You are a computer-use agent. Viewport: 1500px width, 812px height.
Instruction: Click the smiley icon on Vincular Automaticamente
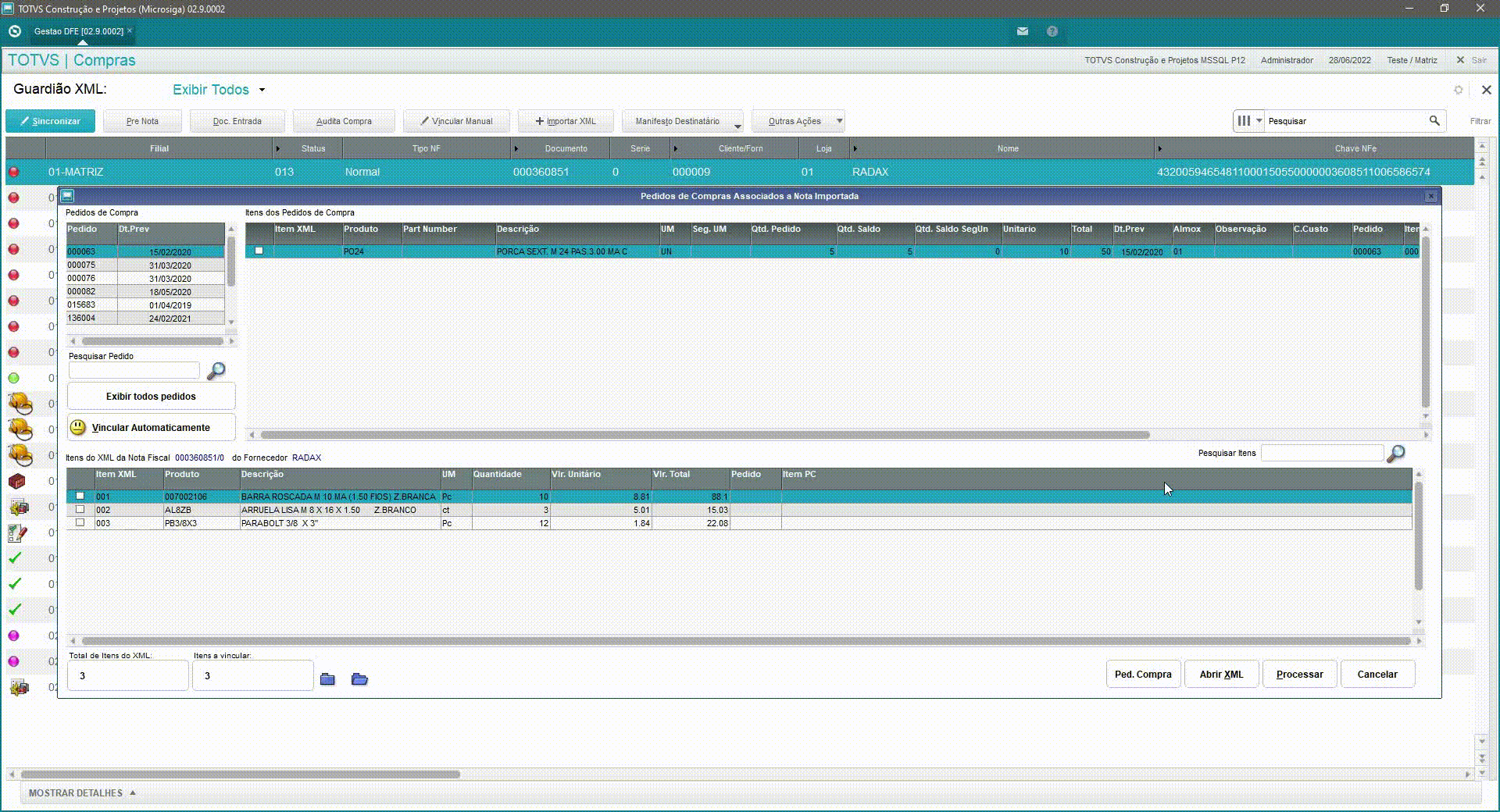78,427
